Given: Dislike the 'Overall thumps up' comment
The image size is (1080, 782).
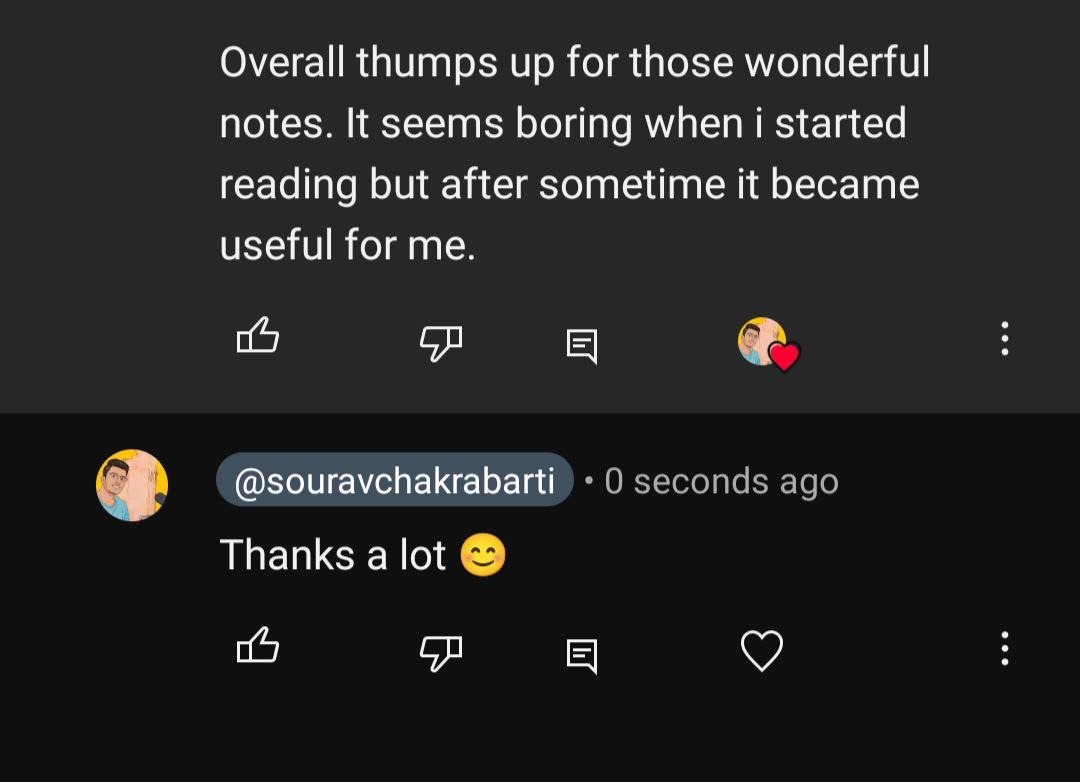Looking at the screenshot, I should point(440,343).
